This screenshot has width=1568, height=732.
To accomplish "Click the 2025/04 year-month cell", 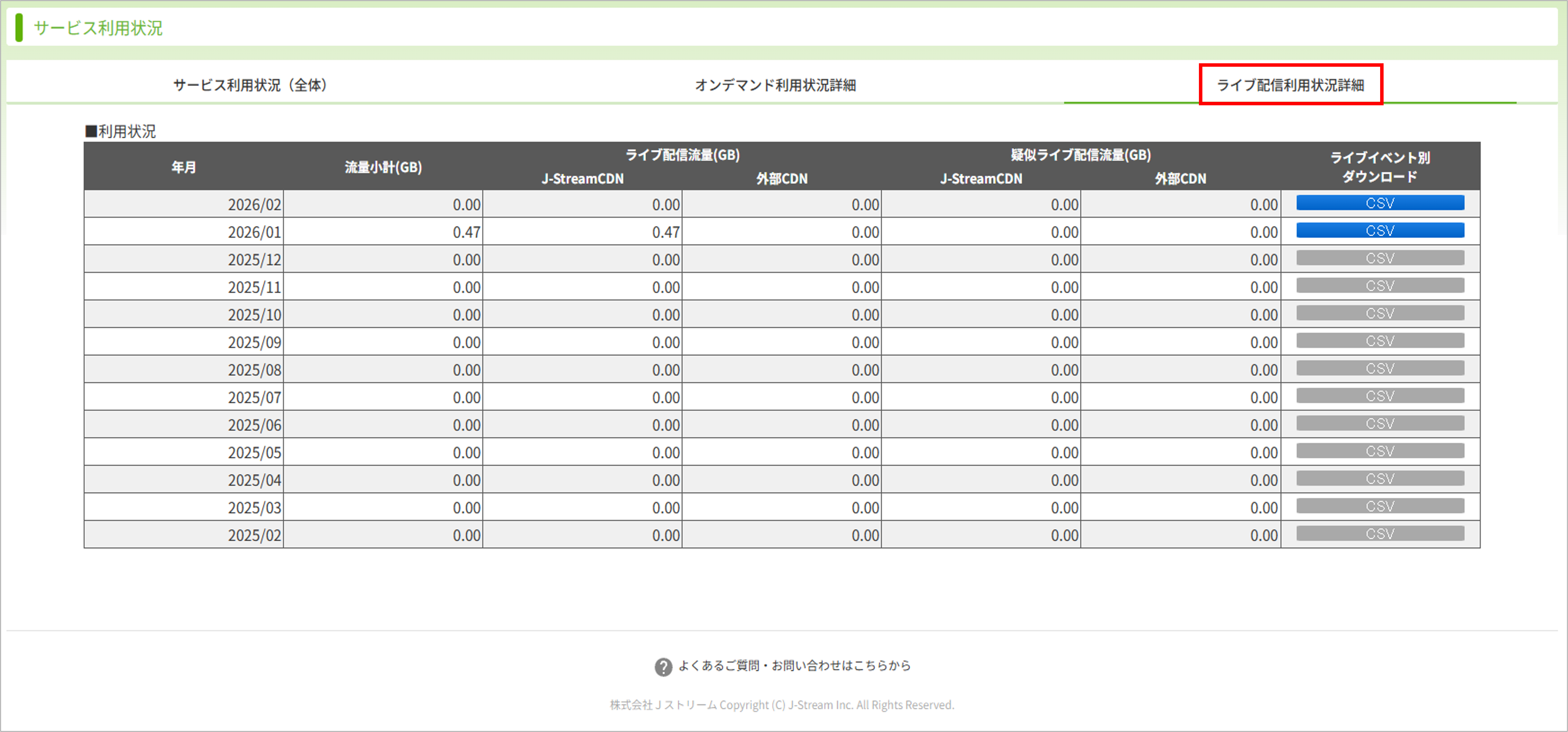I will (x=184, y=480).
